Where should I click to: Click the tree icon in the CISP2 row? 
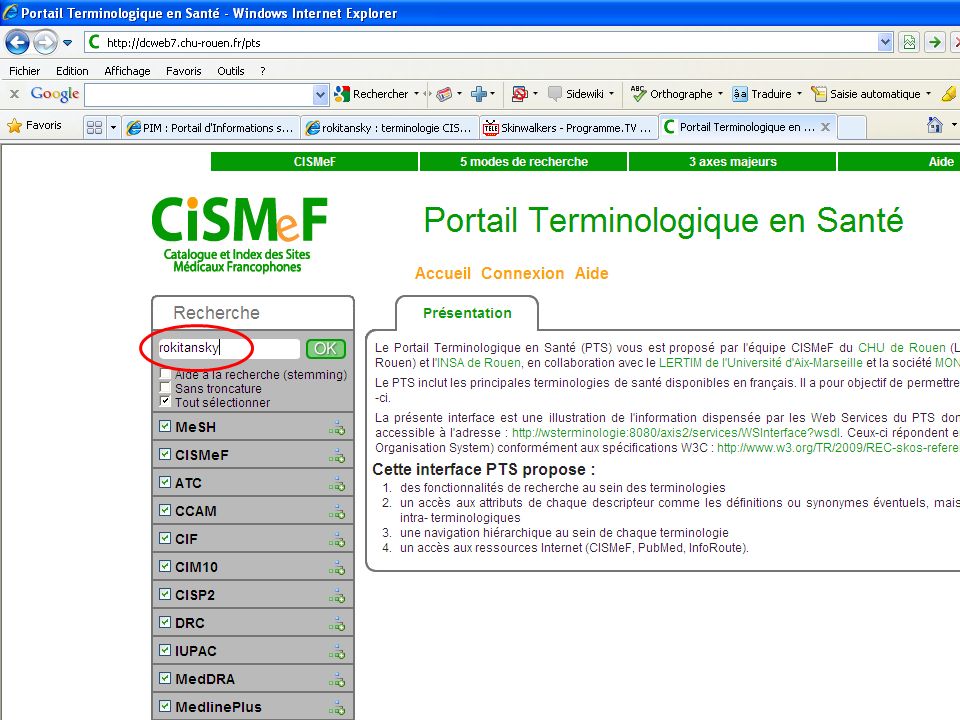(x=337, y=596)
